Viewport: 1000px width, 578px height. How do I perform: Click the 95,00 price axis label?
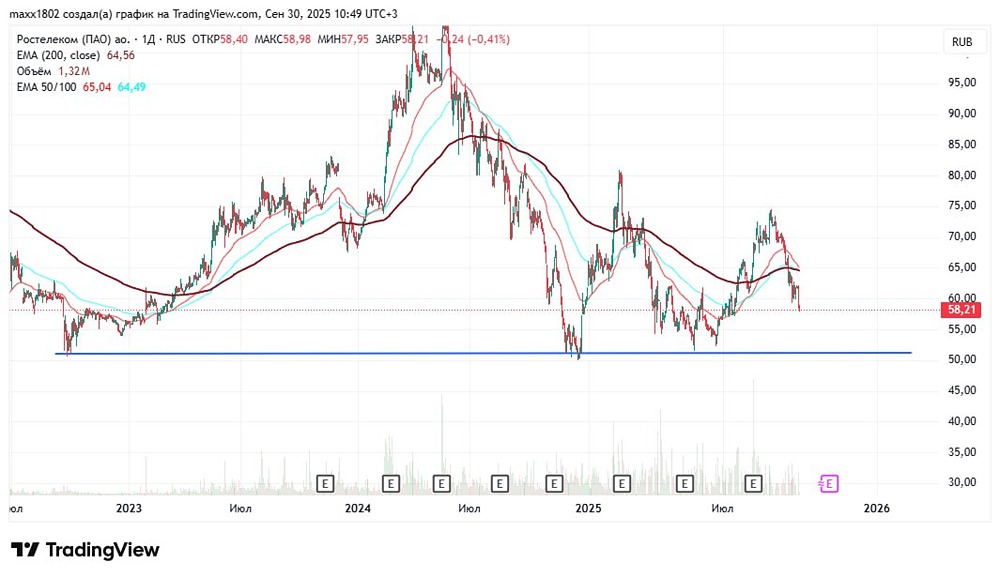pyautogui.click(x=962, y=82)
